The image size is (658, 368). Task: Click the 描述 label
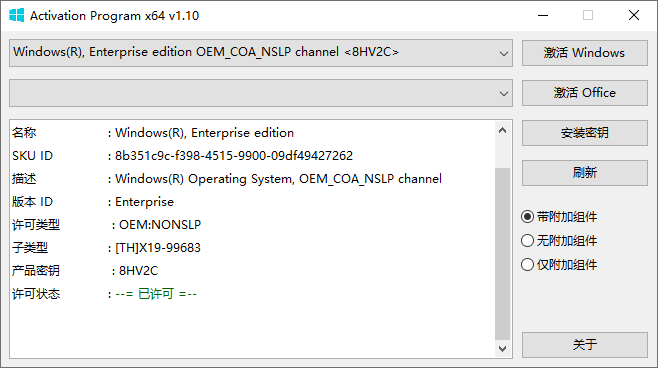[x=24, y=179]
